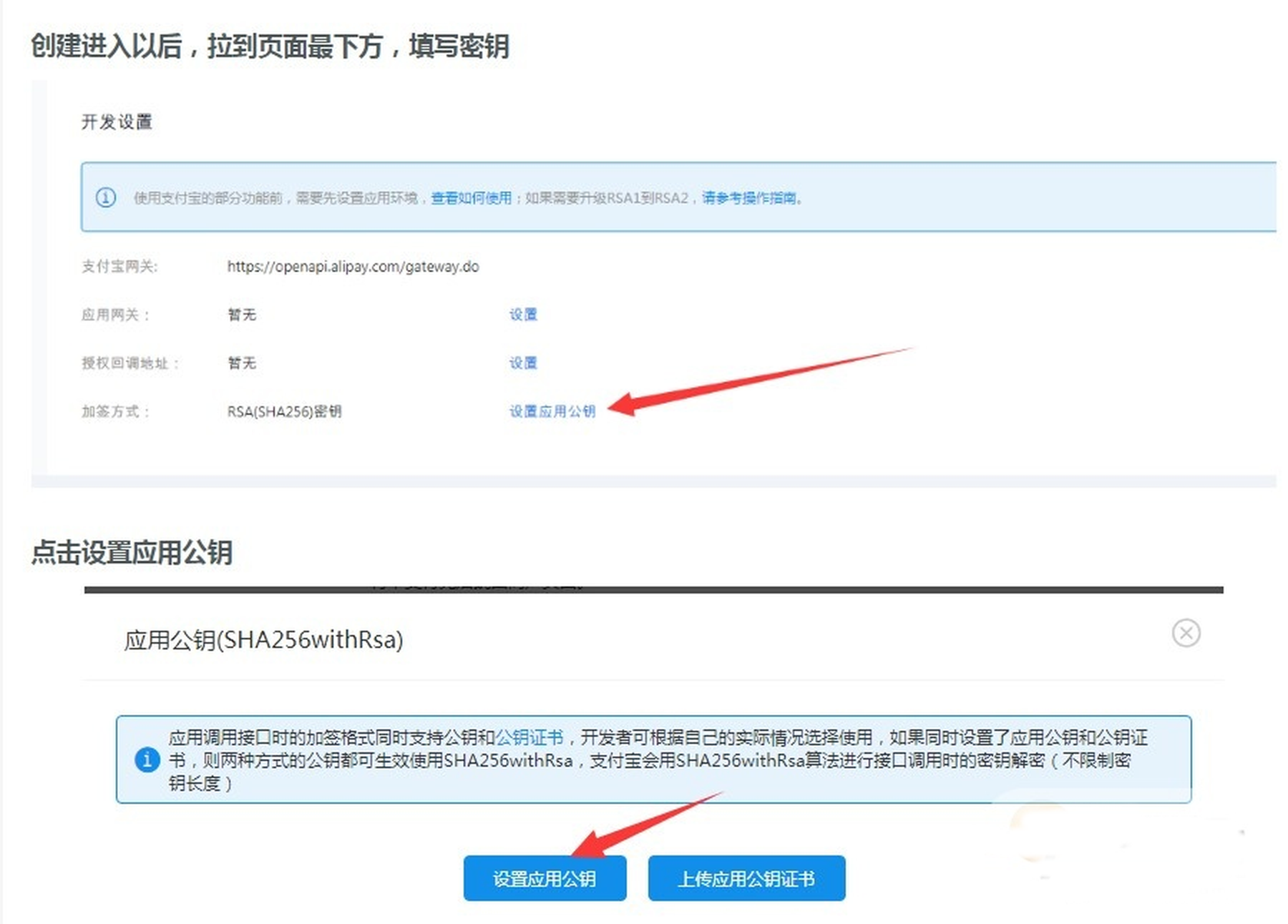Click the 暂无 value beside 授权回调地址
Viewport: 1288px width, 924px height.
tap(243, 363)
